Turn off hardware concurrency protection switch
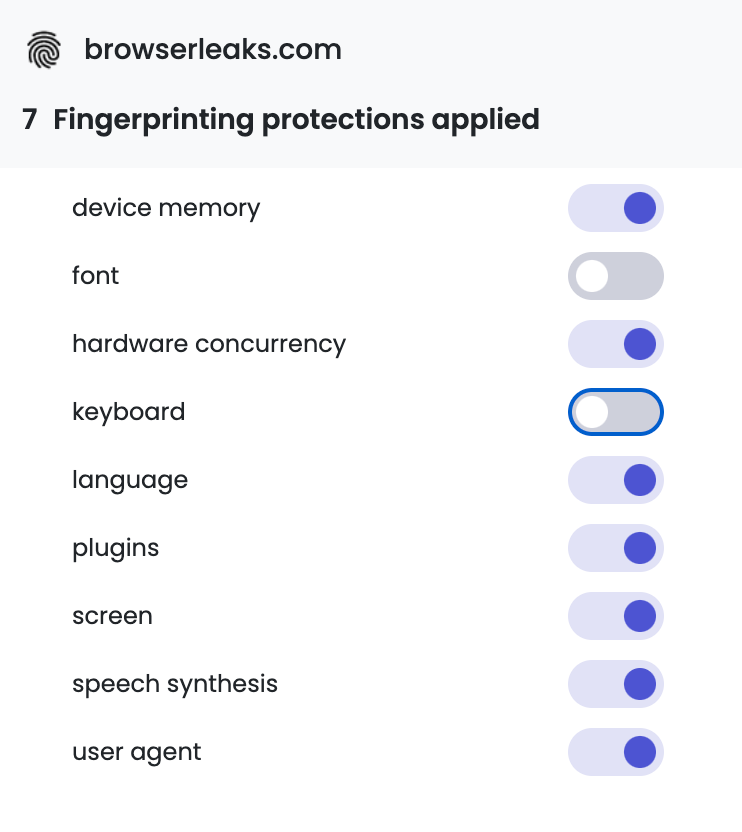742x832 pixels. click(x=616, y=344)
